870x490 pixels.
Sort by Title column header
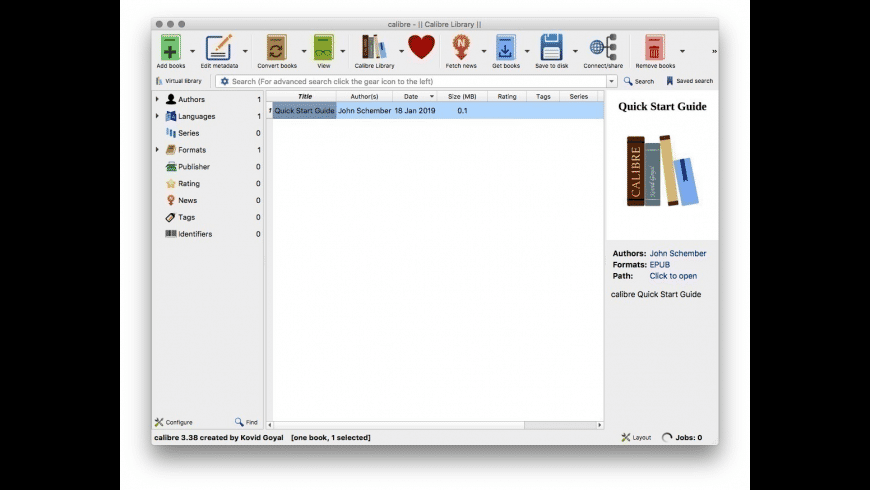click(x=305, y=97)
